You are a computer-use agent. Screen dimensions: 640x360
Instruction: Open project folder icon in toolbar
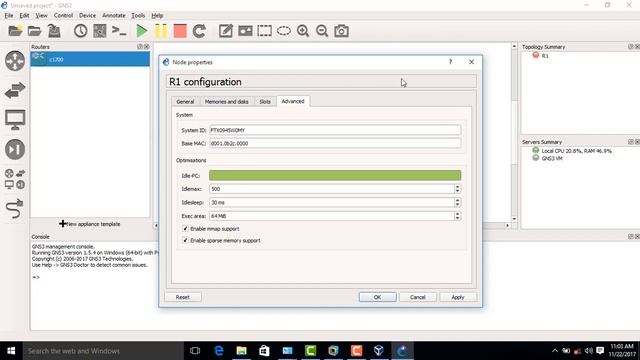34,31
